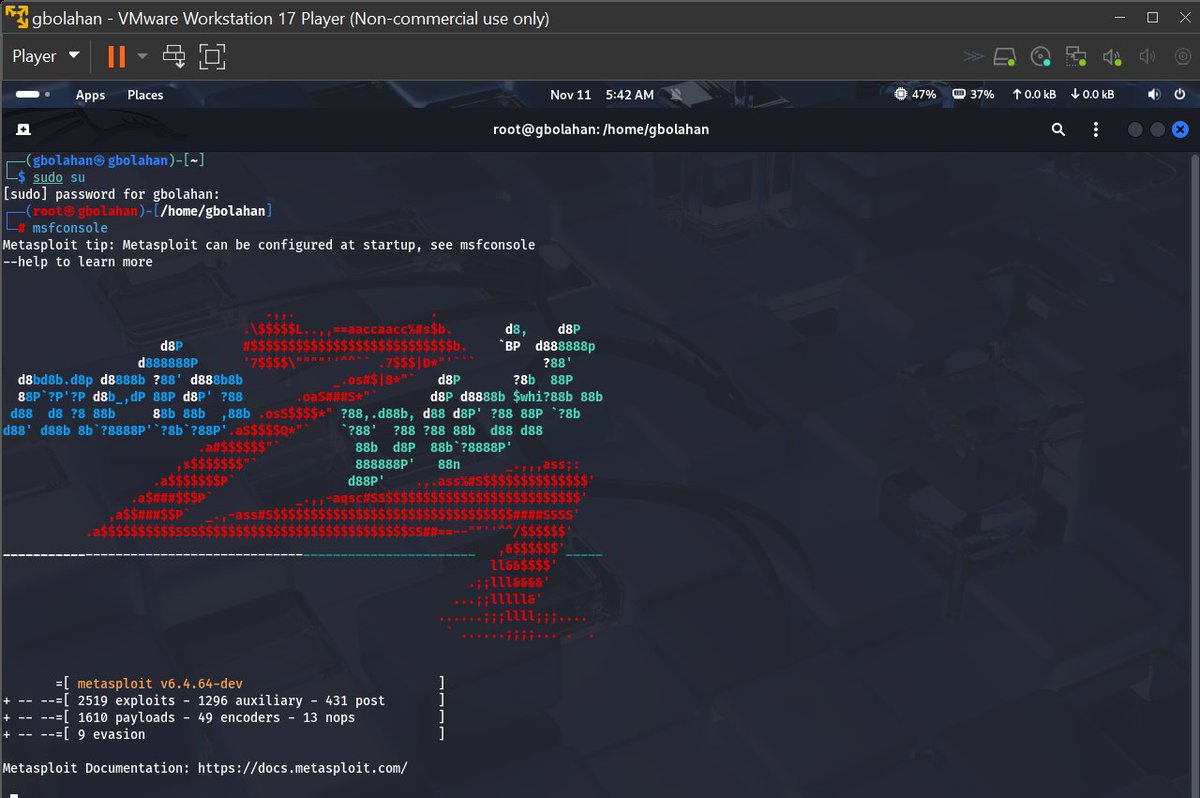Screen dimensions: 1200x798
Task: Click the memory usage 37% indicator
Action: pos(972,95)
